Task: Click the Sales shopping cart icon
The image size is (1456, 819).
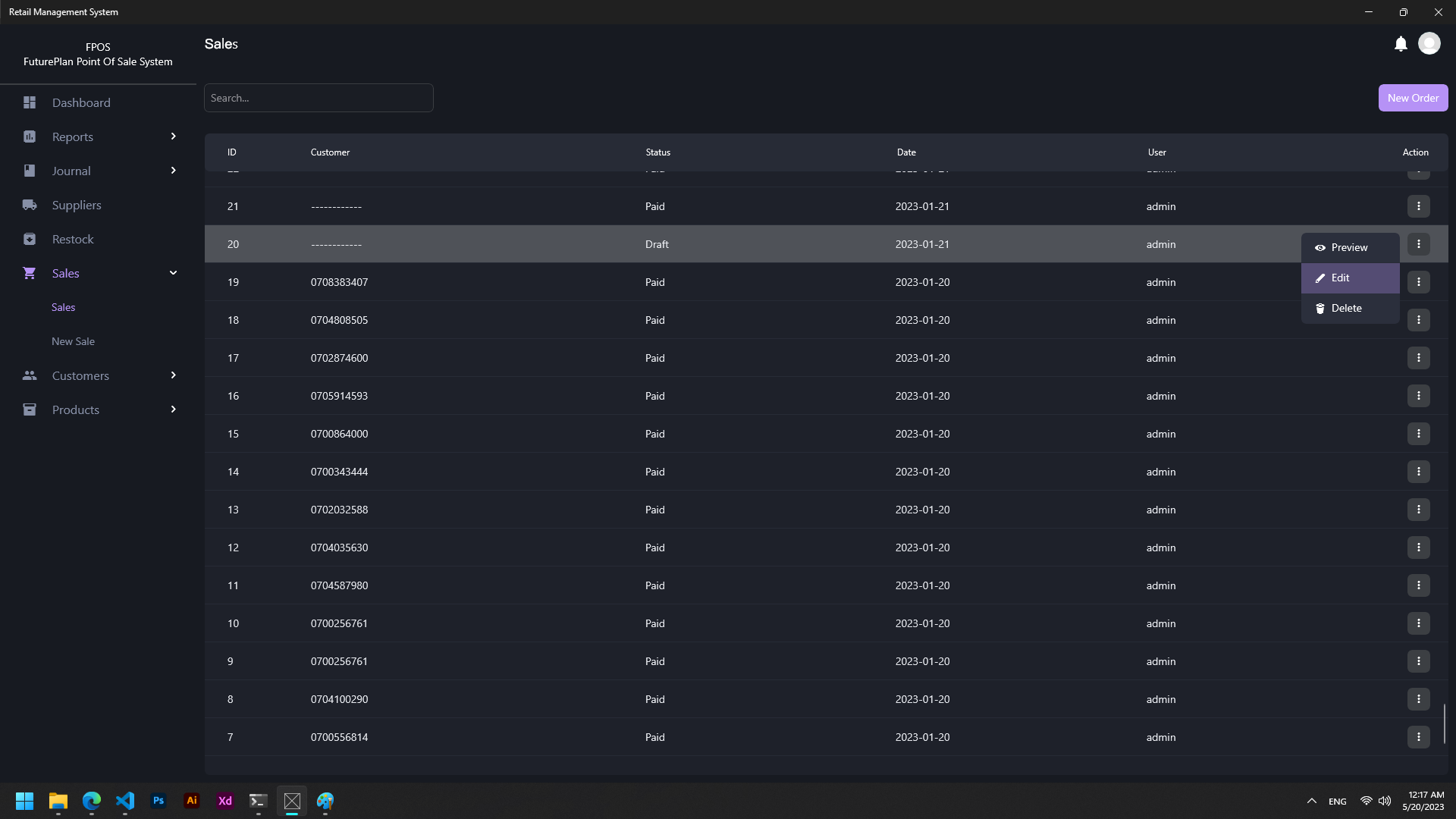Action: 29,273
